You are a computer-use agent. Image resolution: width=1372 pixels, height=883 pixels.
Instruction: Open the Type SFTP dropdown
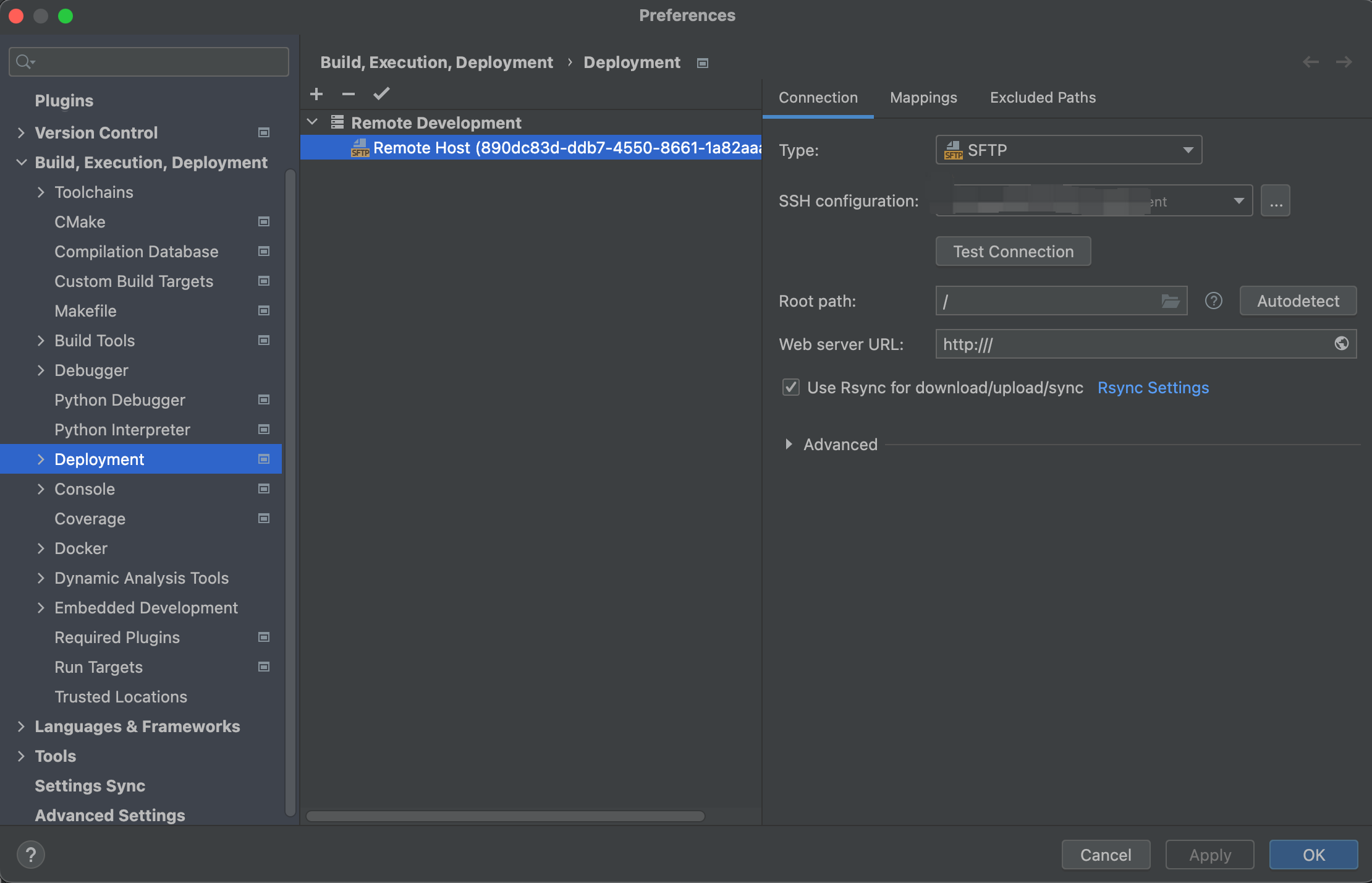1068,150
